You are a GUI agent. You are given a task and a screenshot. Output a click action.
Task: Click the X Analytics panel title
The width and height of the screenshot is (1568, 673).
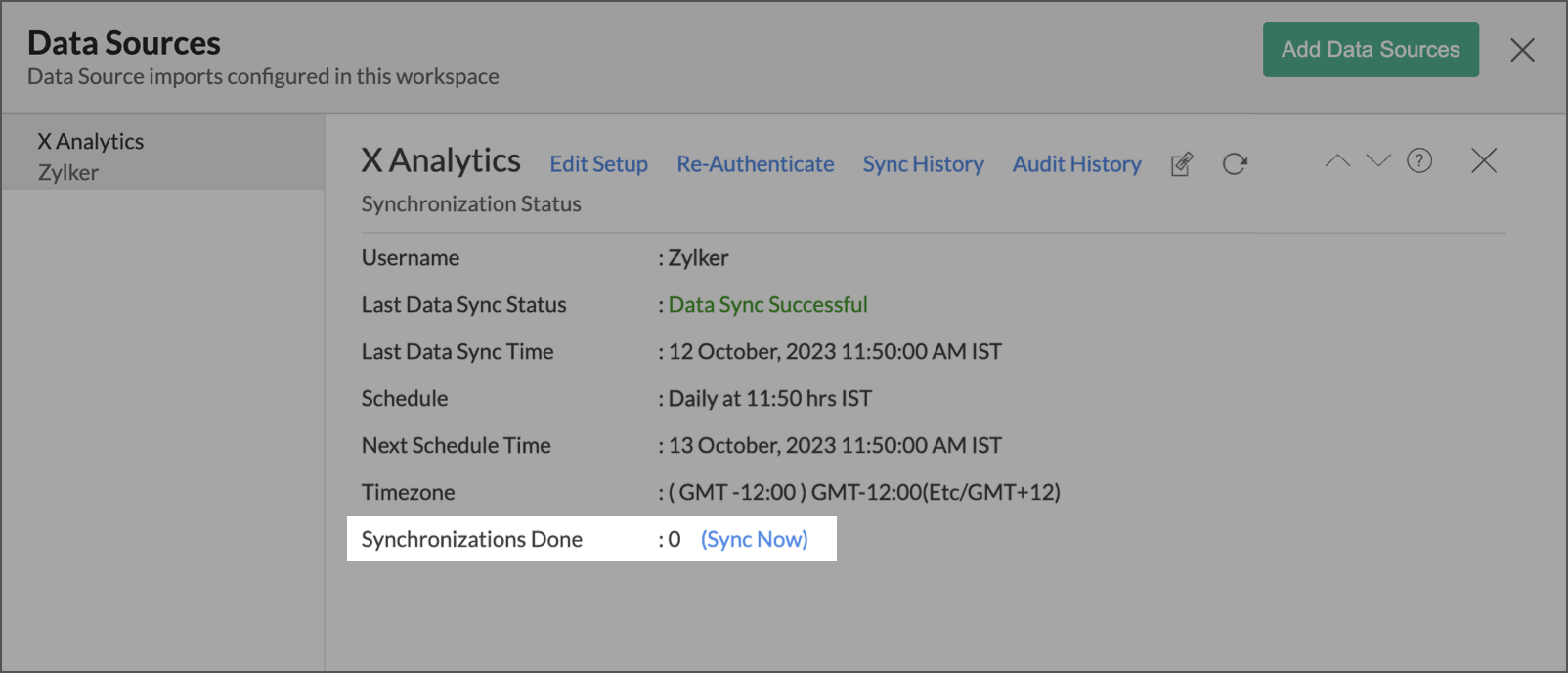pyautogui.click(x=441, y=160)
